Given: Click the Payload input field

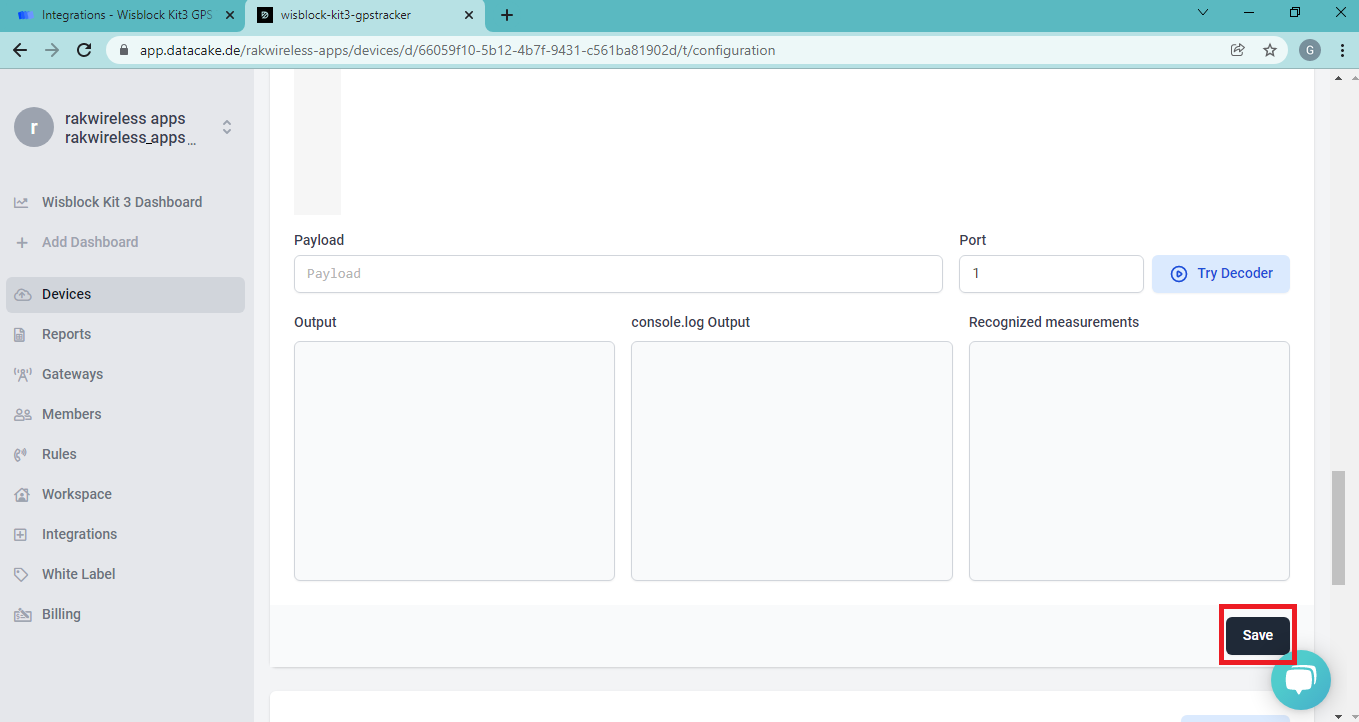Looking at the screenshot, I should pyautogui.click(x=618, y=274).
